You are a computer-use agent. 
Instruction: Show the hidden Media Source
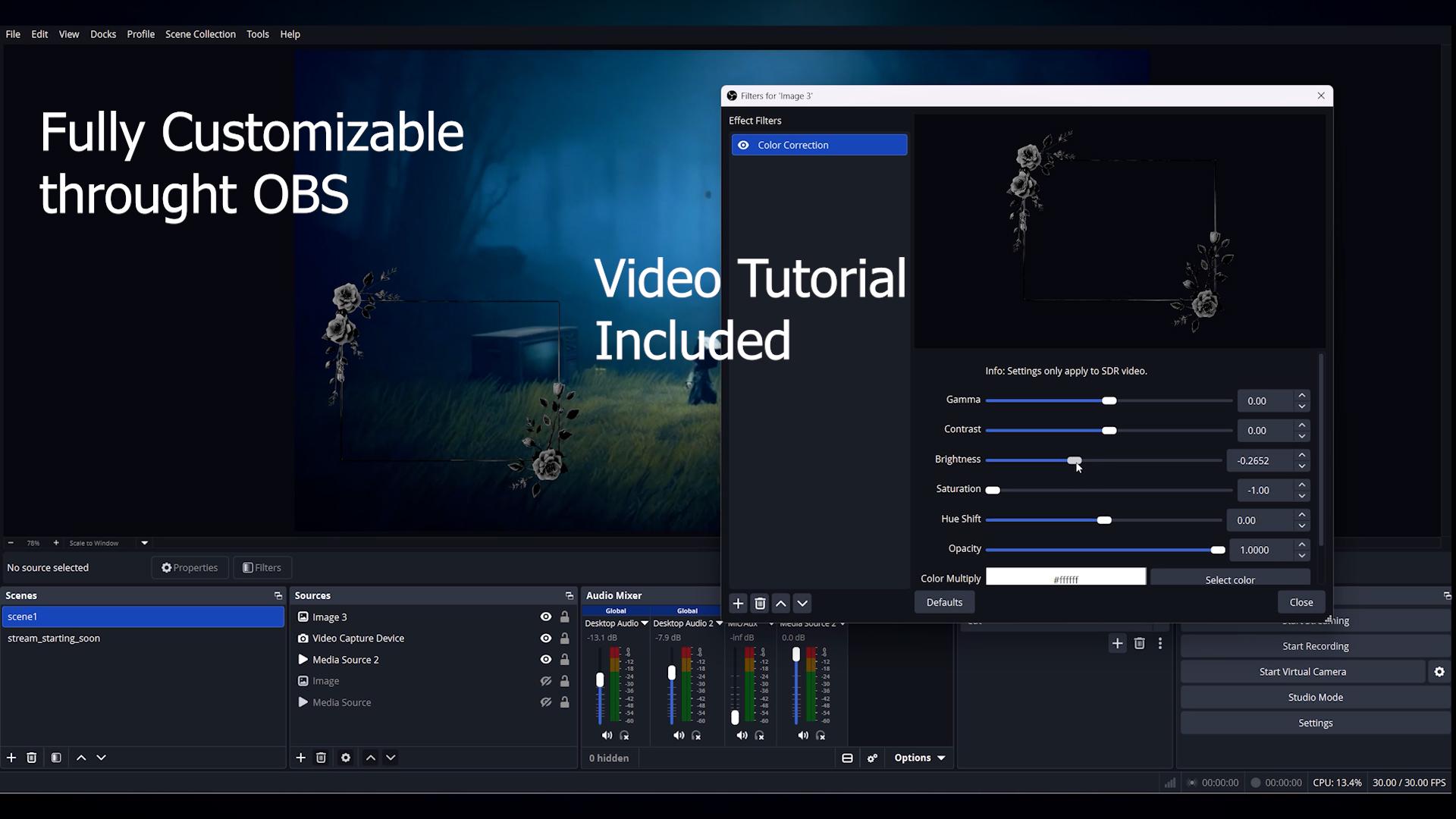(x=546, y=702)
